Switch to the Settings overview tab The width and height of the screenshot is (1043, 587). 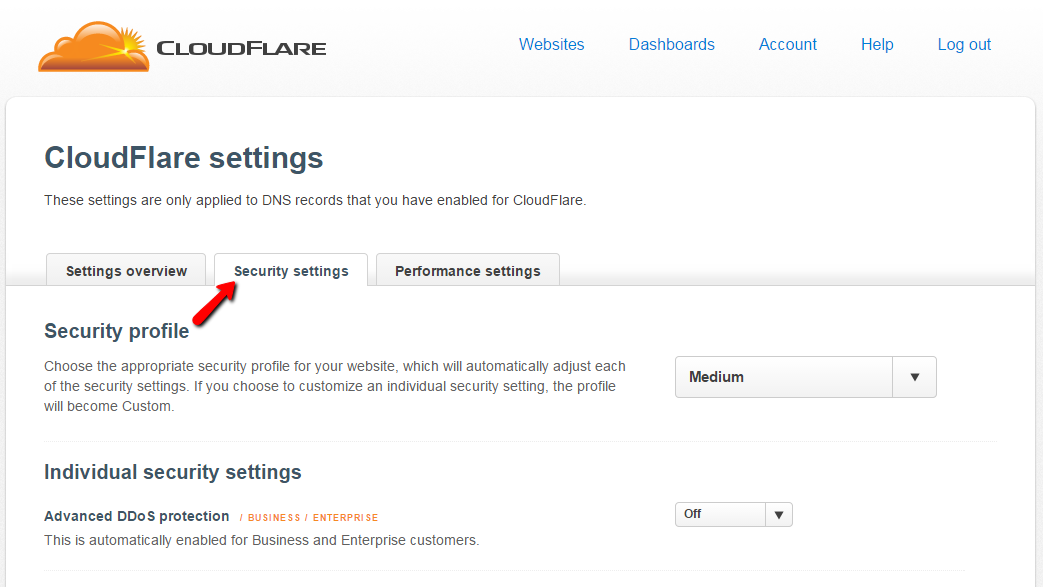coord(126,270)
